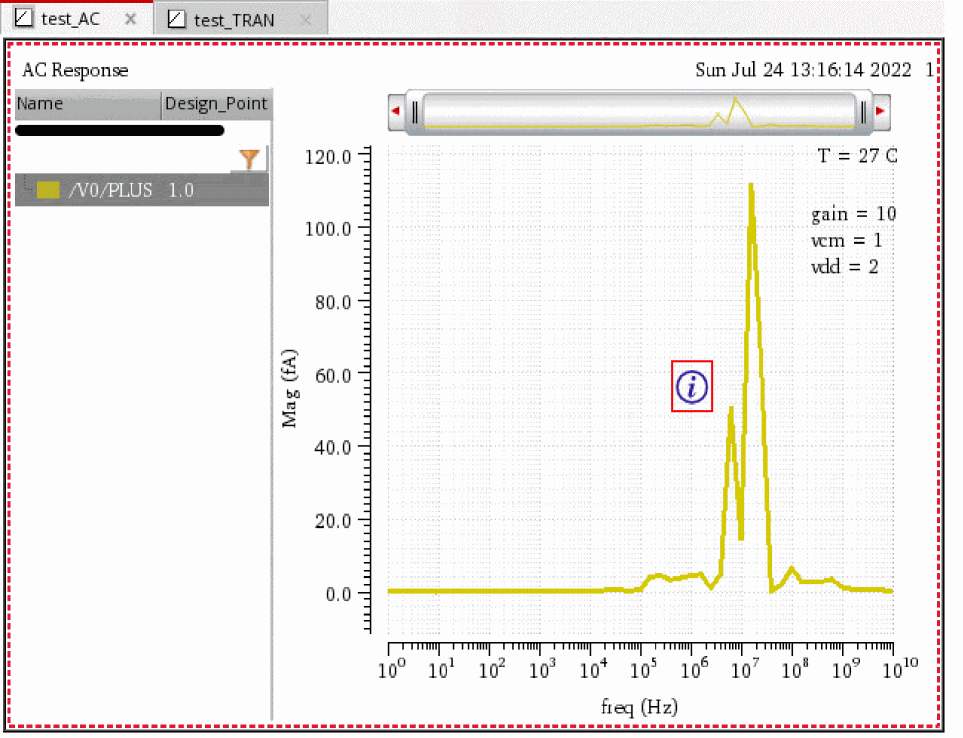Image resolution: width=963 pixels, height=738 pixels.
Task: Click the left red arrow of the zoom slider
Action: point(396,111)
